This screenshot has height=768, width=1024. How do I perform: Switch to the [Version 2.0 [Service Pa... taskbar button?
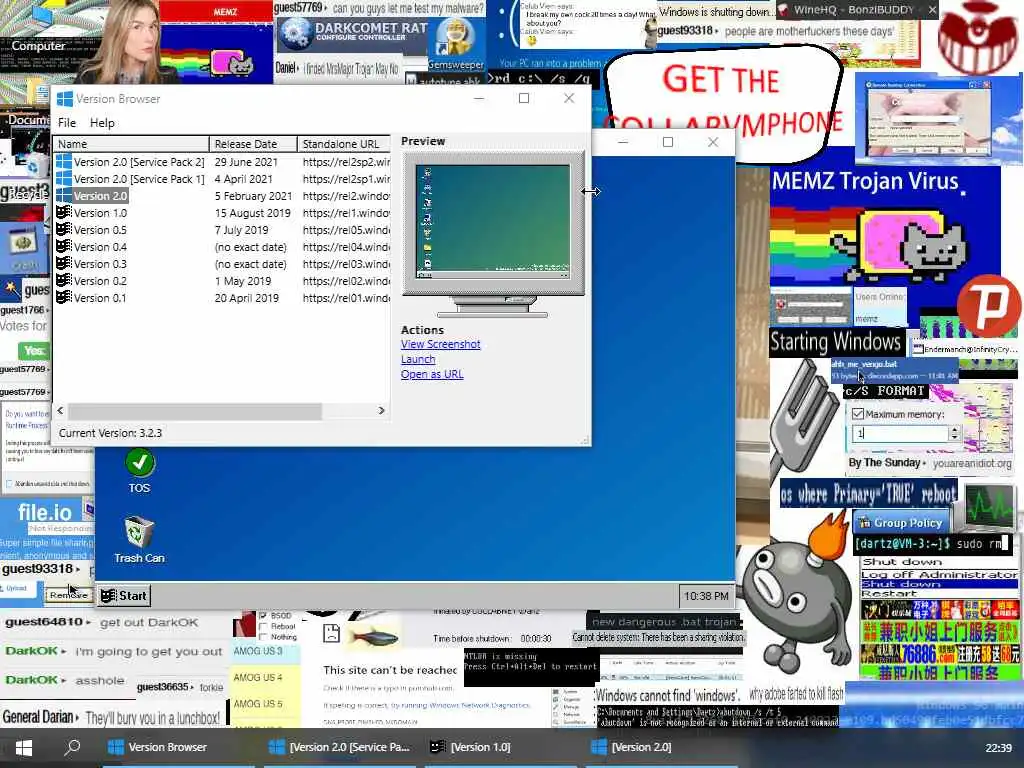pos(340,748)
